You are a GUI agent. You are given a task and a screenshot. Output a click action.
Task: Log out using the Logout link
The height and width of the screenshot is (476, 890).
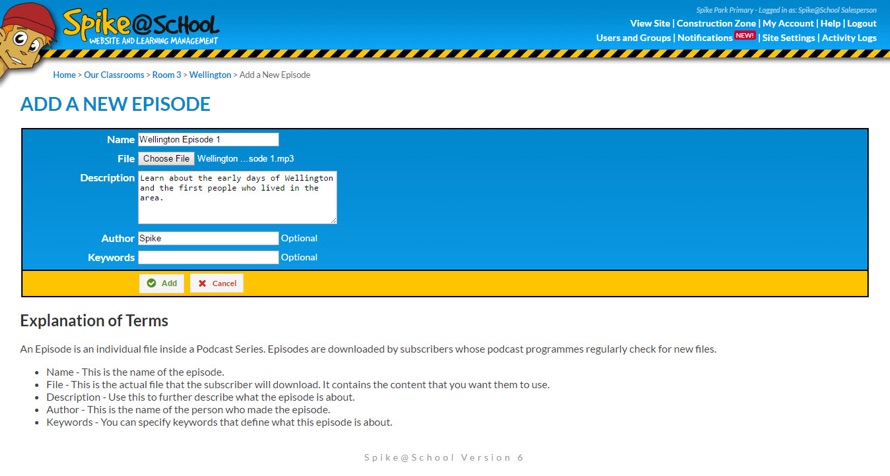(x=861, y=23)
